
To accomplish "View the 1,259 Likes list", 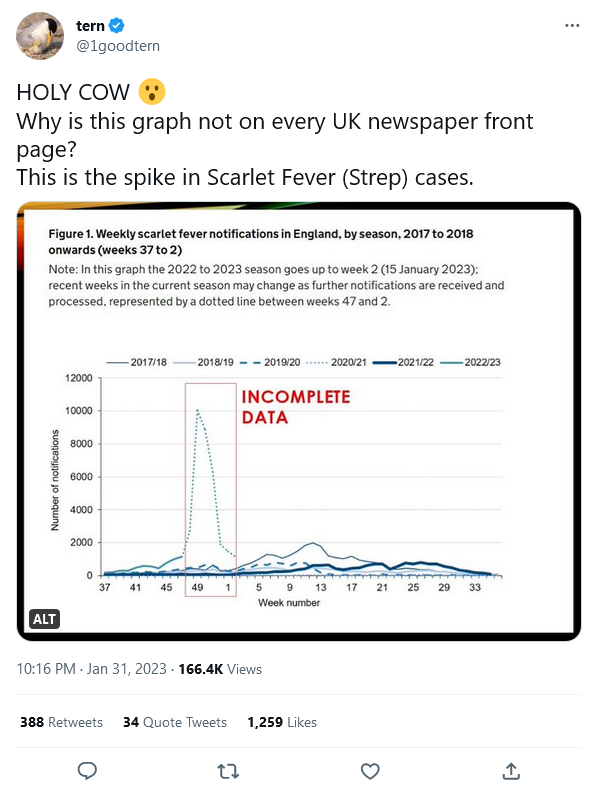I will pyautogui.click(x=282, y=722).
